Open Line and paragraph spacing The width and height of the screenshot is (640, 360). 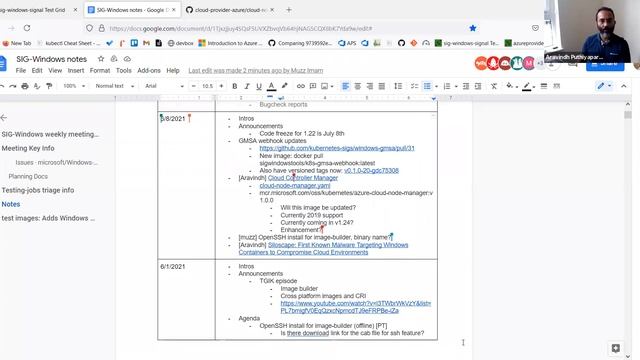click(x=398, y=86)
